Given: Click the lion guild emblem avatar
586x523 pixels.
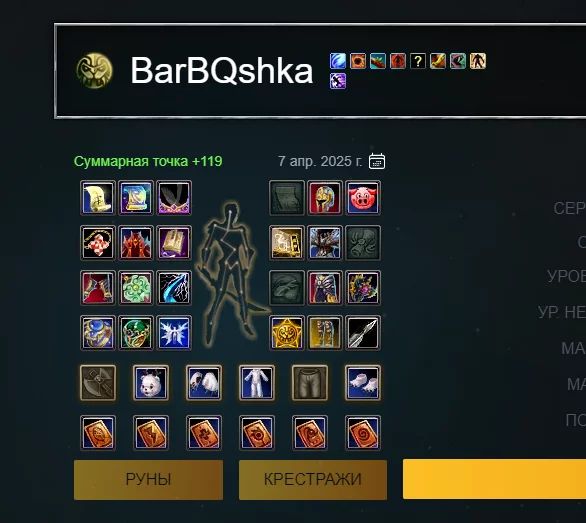Looking at the screenshot, I should pos(94,71).
